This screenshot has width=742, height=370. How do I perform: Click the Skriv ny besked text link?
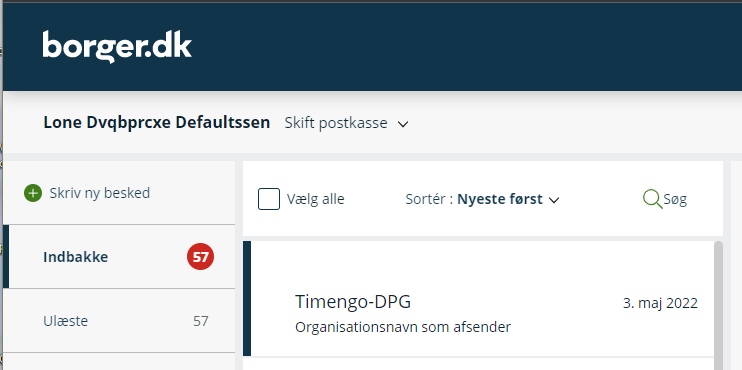100,193
